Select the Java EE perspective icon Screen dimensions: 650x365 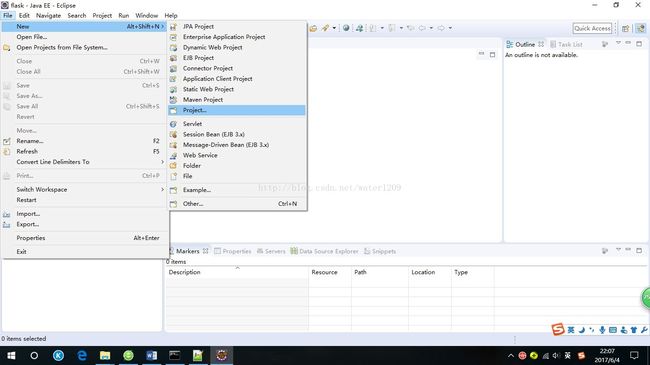[641, 28]
